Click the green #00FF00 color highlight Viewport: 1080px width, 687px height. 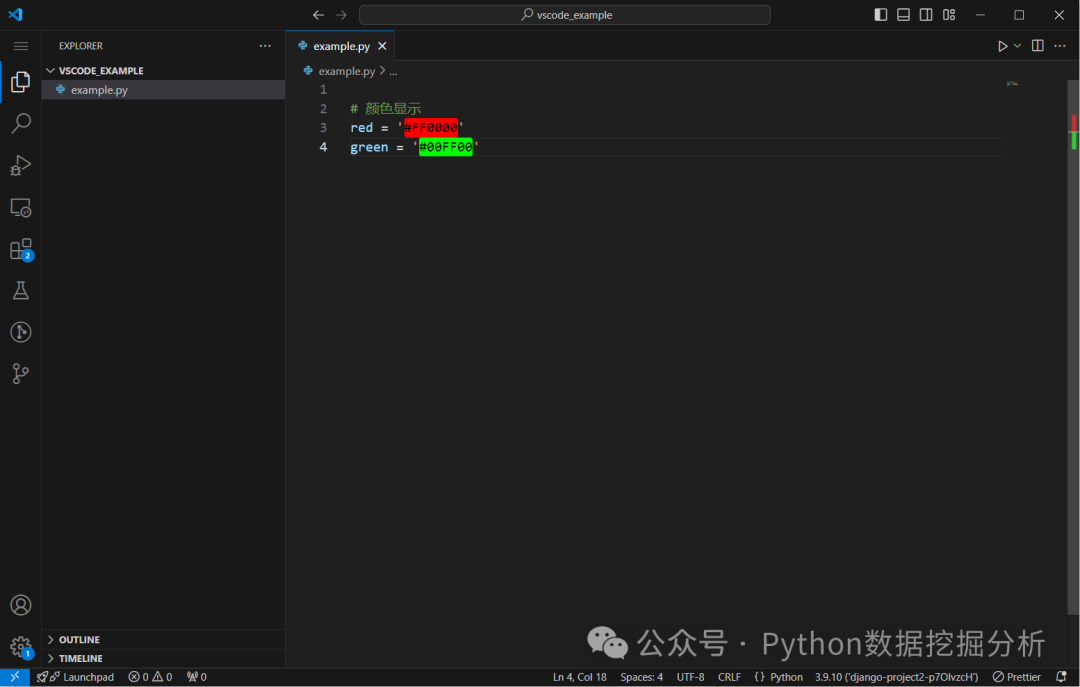tap(446, 147)
